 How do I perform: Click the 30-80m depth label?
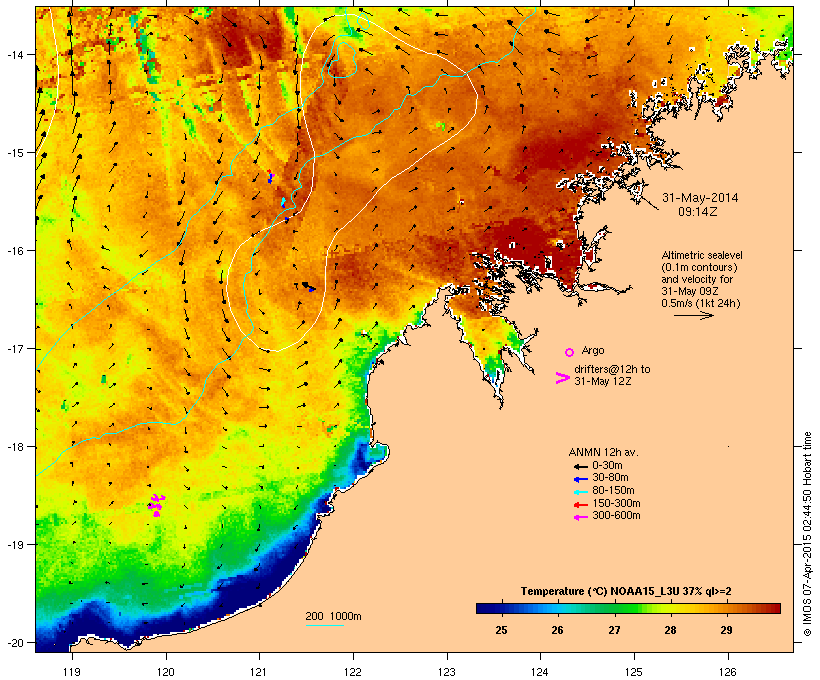click(610, 478)
